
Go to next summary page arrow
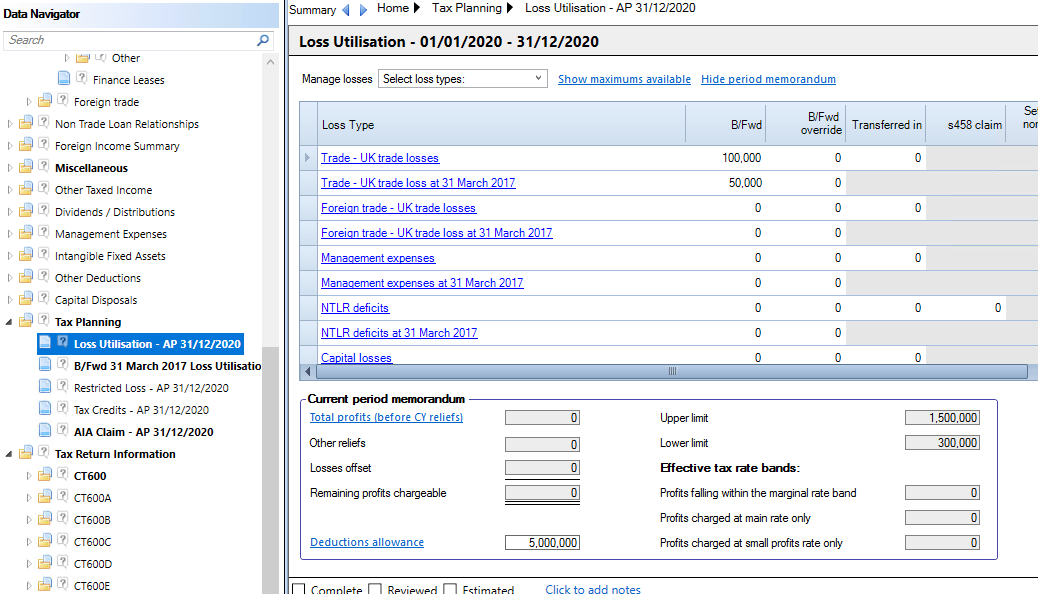[x=363, y=10]
